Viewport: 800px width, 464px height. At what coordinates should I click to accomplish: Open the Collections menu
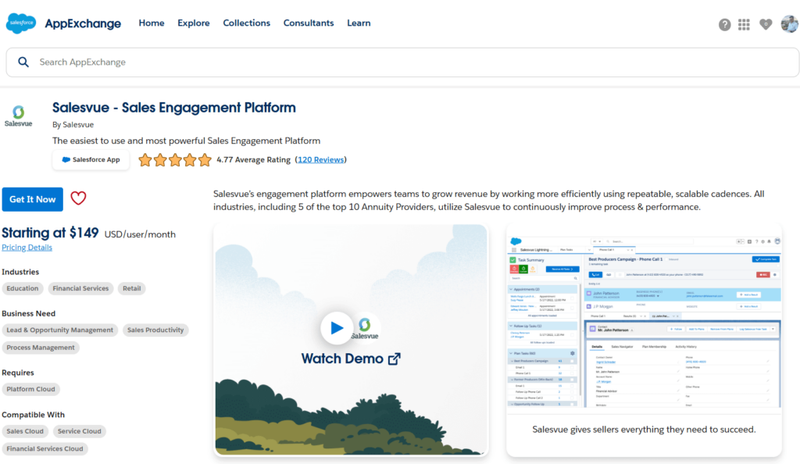246,23
